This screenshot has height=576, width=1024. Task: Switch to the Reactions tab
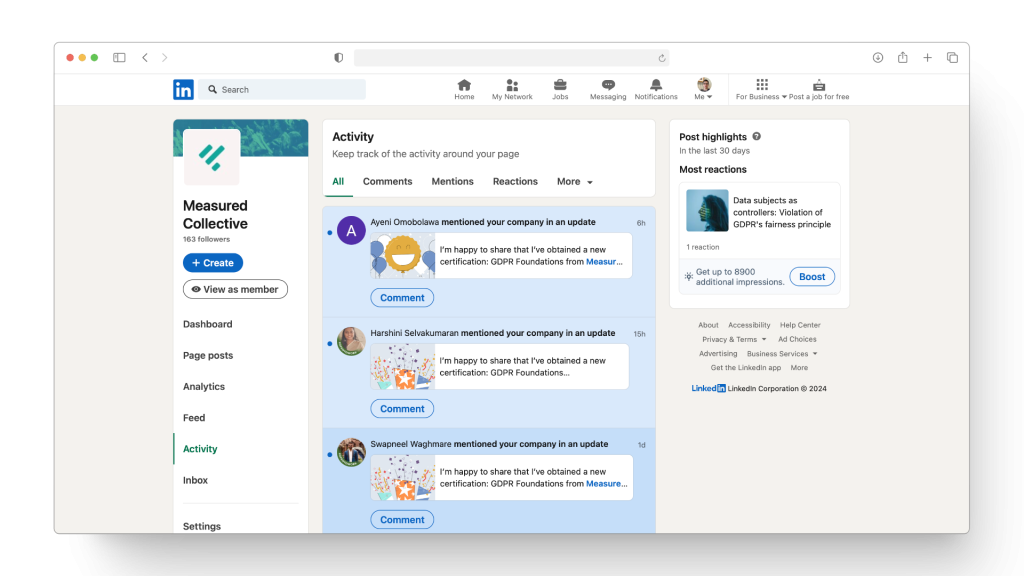(x=515, y=182)
